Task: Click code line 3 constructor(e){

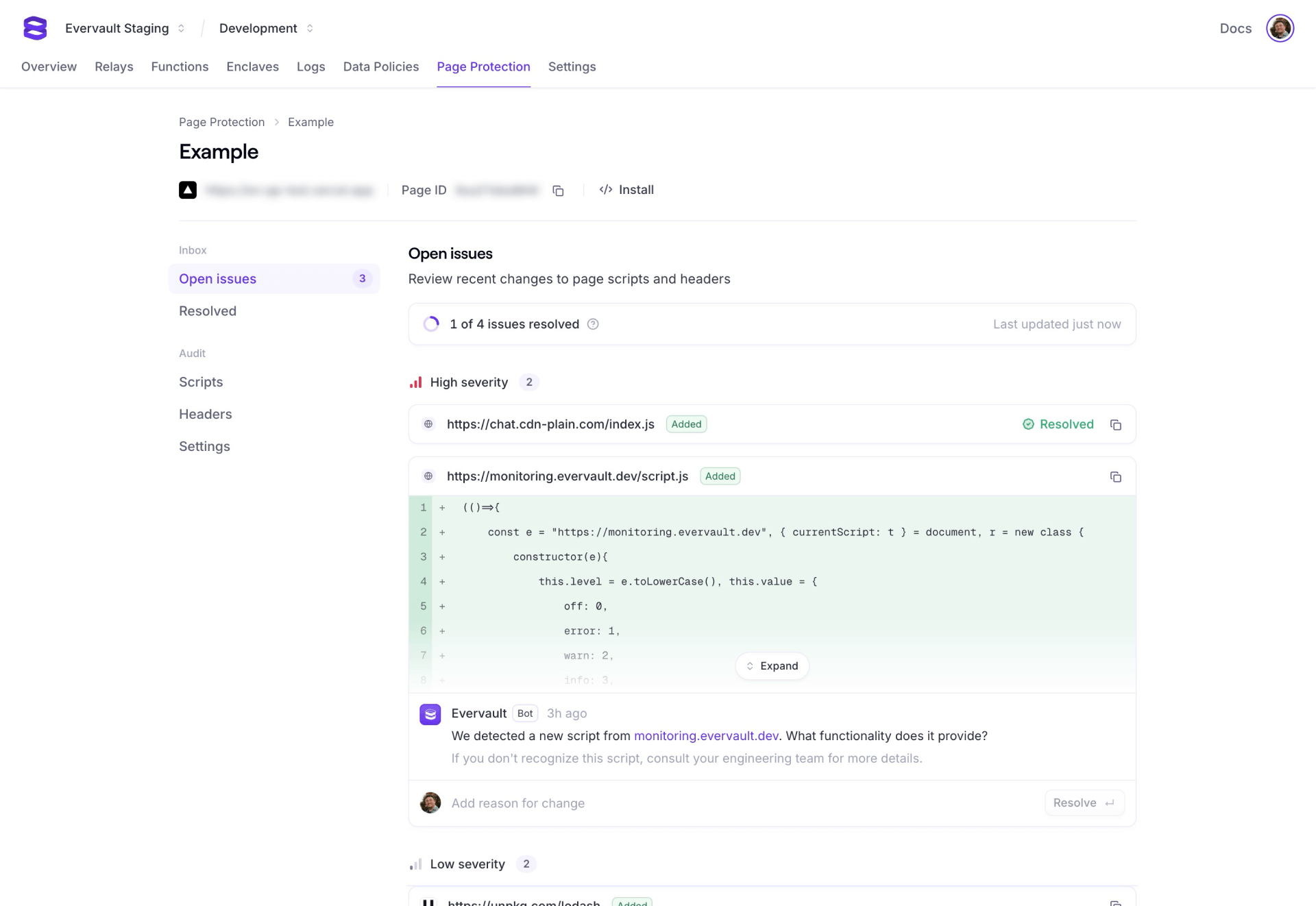Action: point(772,557)
